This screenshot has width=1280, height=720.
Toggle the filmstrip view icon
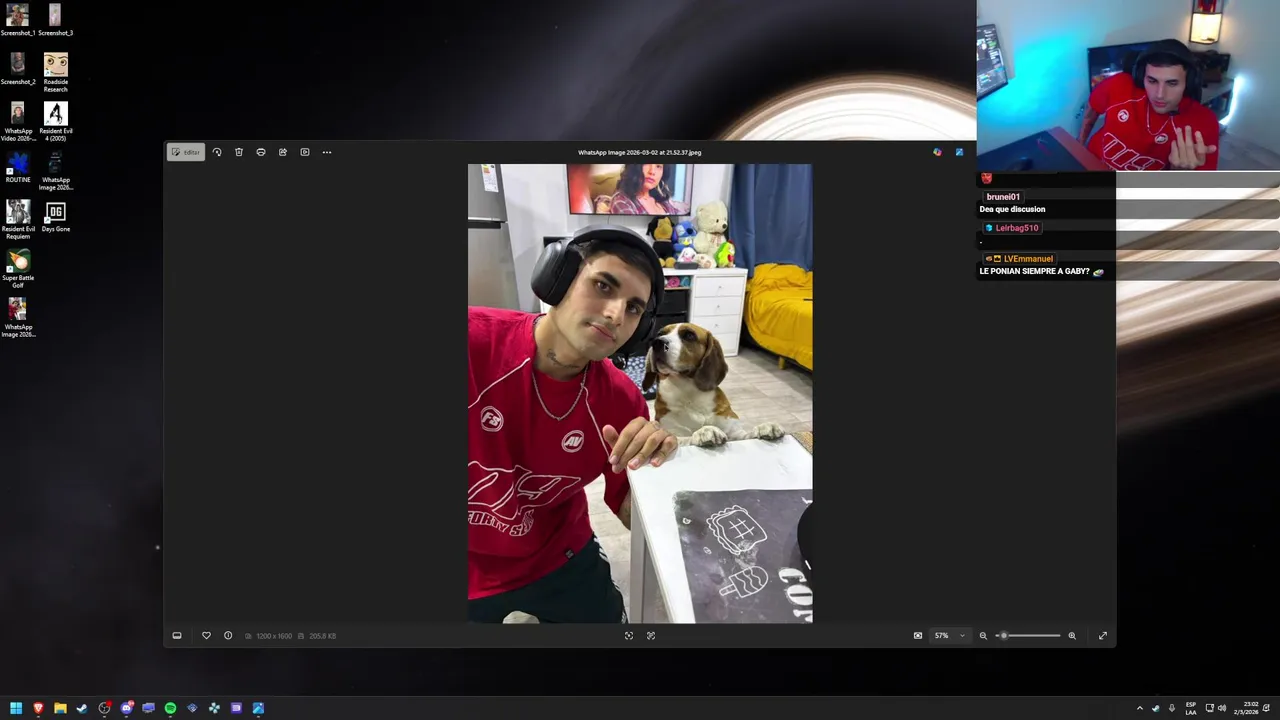point(177,636)
